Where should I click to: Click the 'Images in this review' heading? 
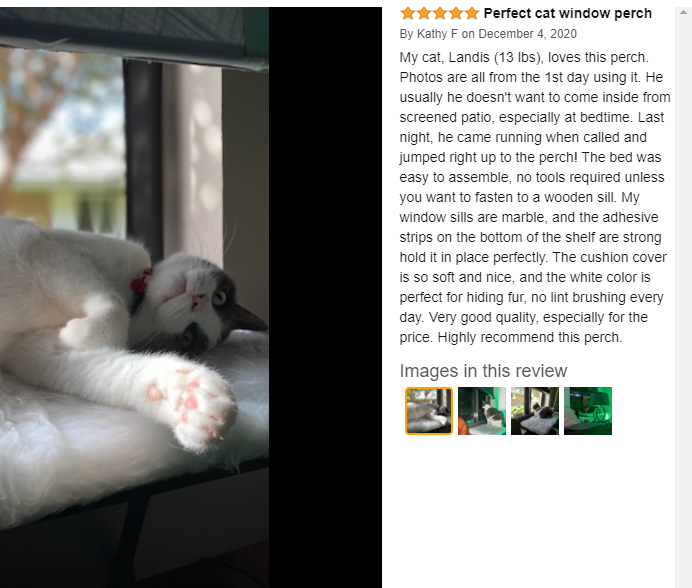483,371
